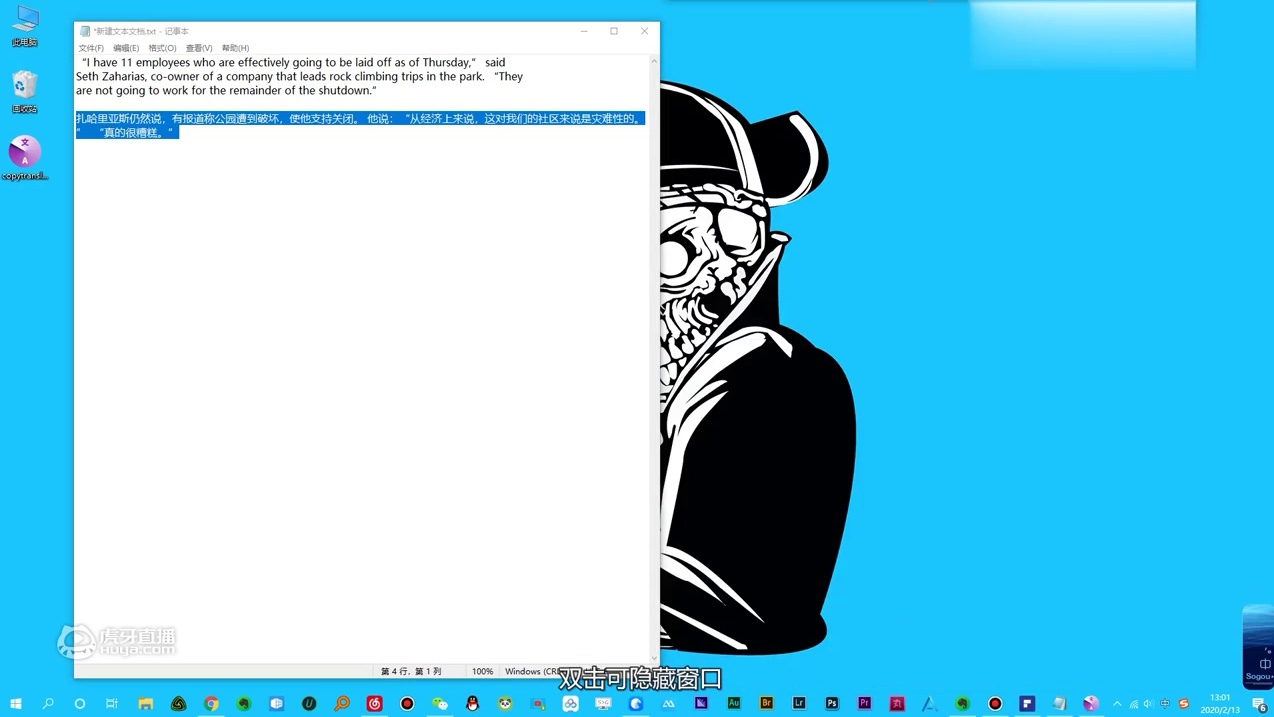
Task: Open Adobe Lightroom from taskbar
Action: tap(799, 704)
